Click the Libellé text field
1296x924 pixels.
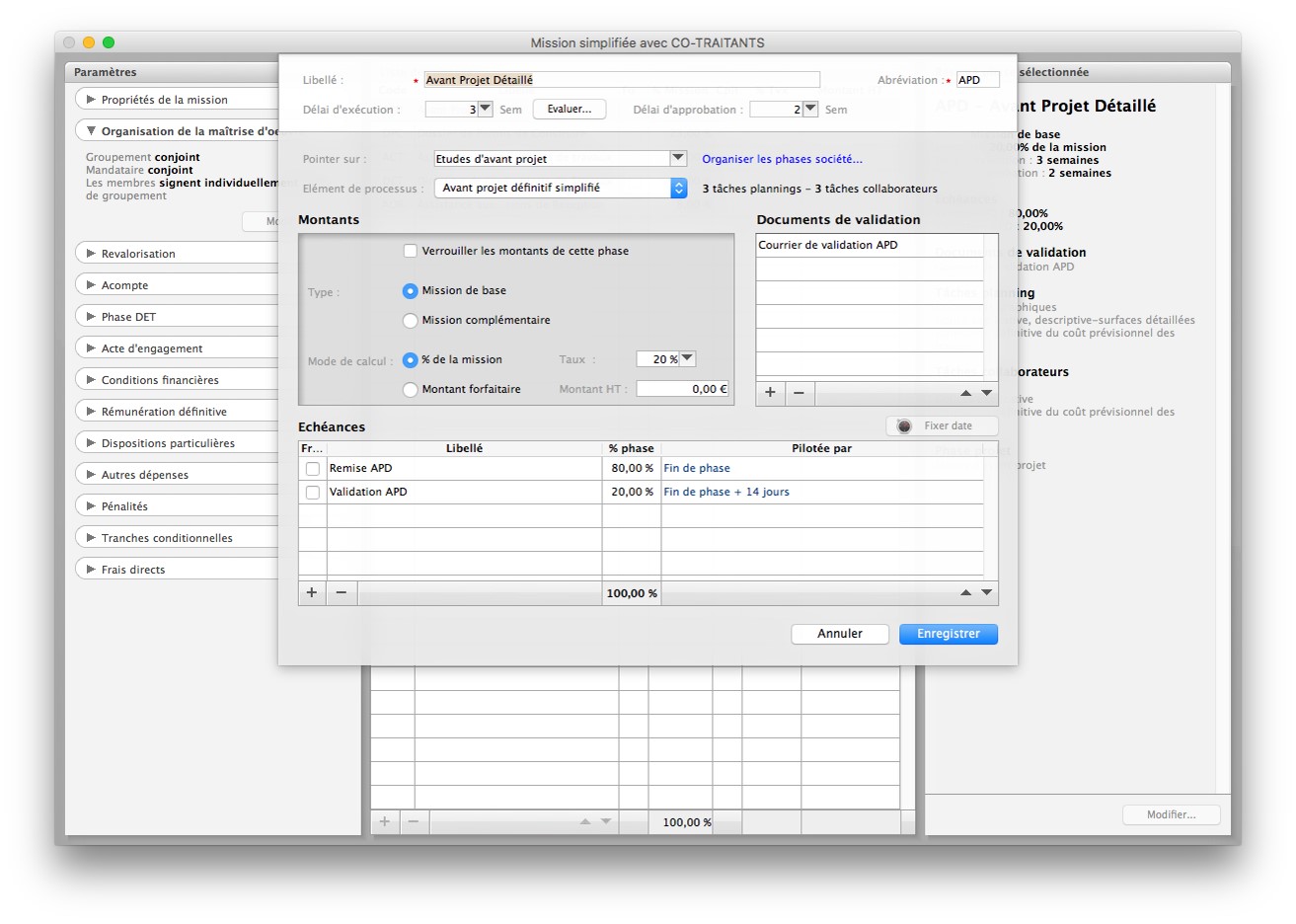tap(622, 80)
